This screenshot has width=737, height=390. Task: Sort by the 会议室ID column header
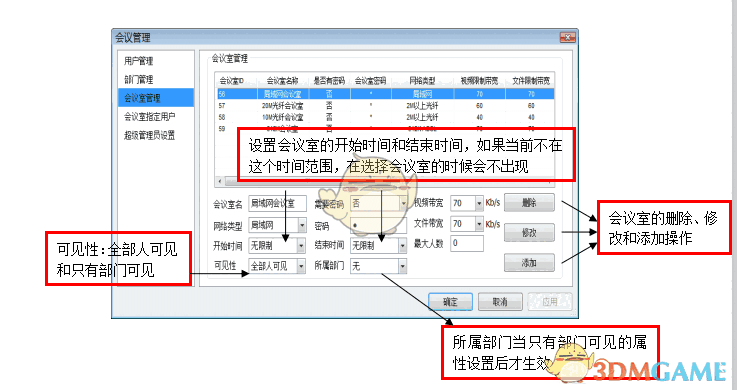(231, 81)
